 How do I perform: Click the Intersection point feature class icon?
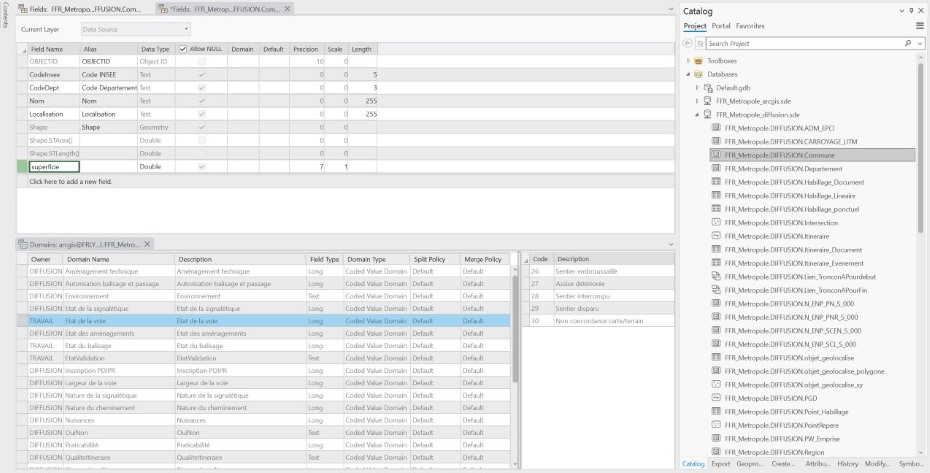[716, 222]
